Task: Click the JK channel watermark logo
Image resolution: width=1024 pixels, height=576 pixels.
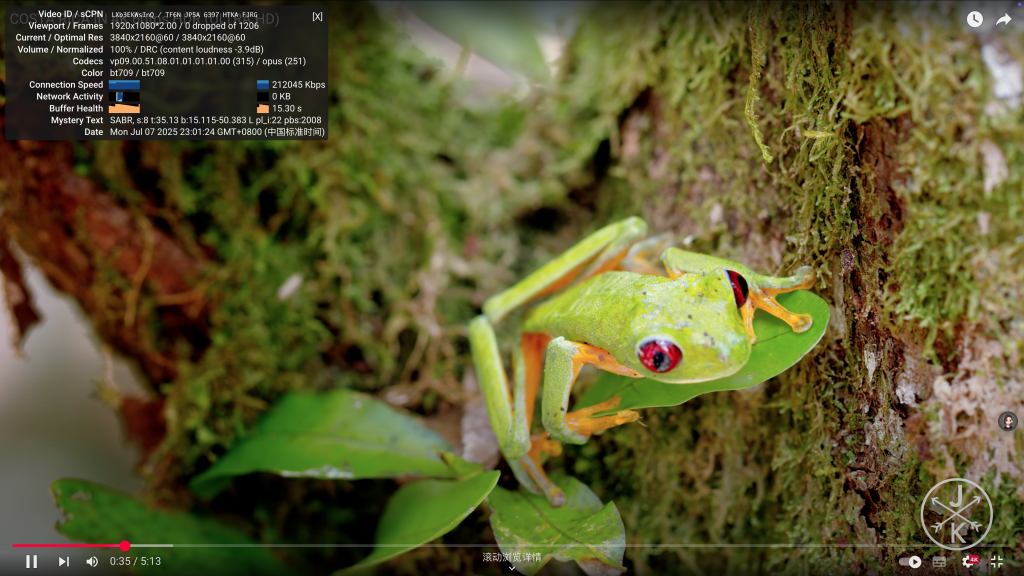Action: click(956, 514)
